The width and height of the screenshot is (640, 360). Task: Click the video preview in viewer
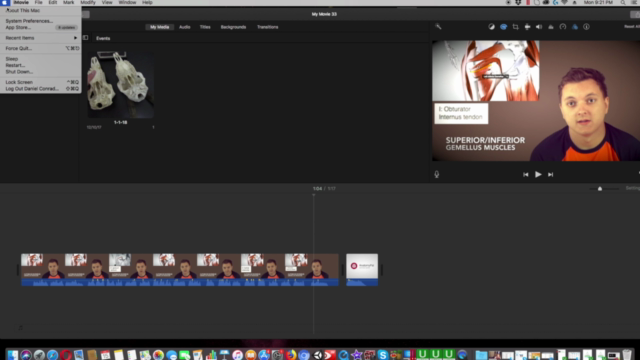[536, 100]
